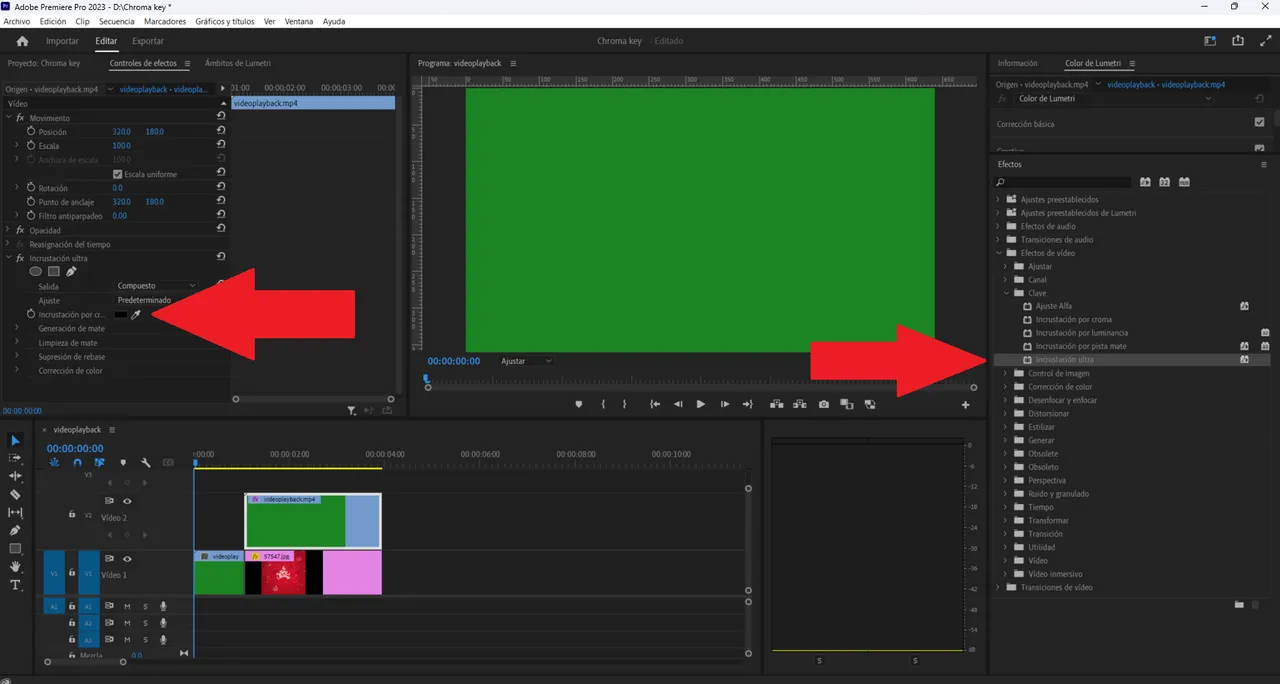This screenshot has width=1280, height=684.
Task: Pick key color with the eyedropper
Action: [135, 314]
